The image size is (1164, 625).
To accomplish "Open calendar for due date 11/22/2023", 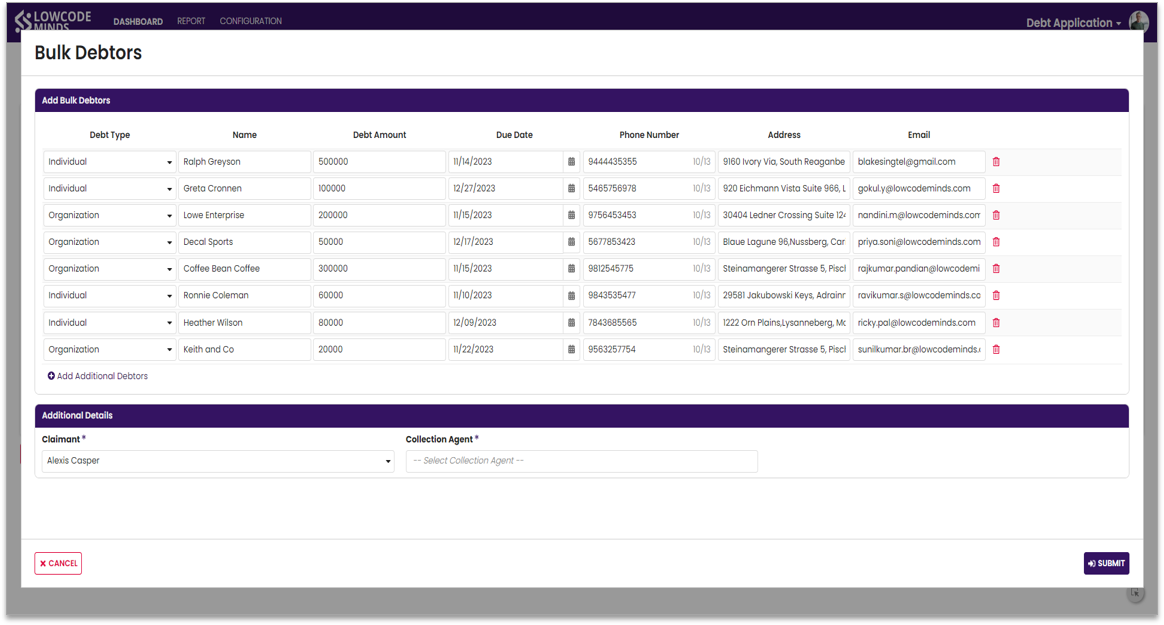I will click(572, 350).
